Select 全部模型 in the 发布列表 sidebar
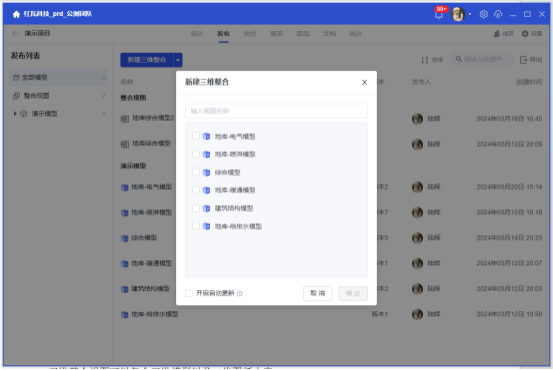This screenshot has width=553, height=370. click(x=58, y=77)
